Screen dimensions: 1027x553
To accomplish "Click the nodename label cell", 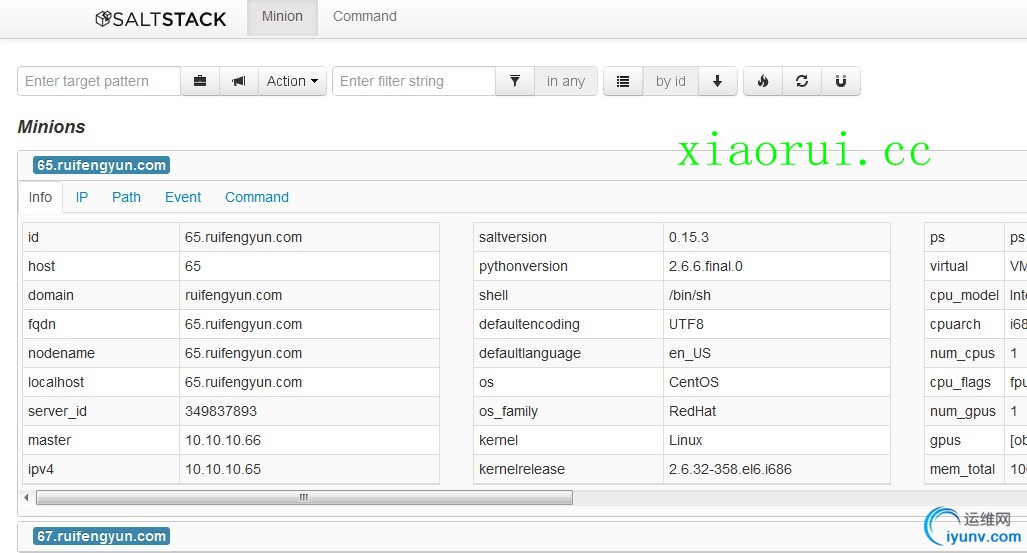I will tap(101, 353).
